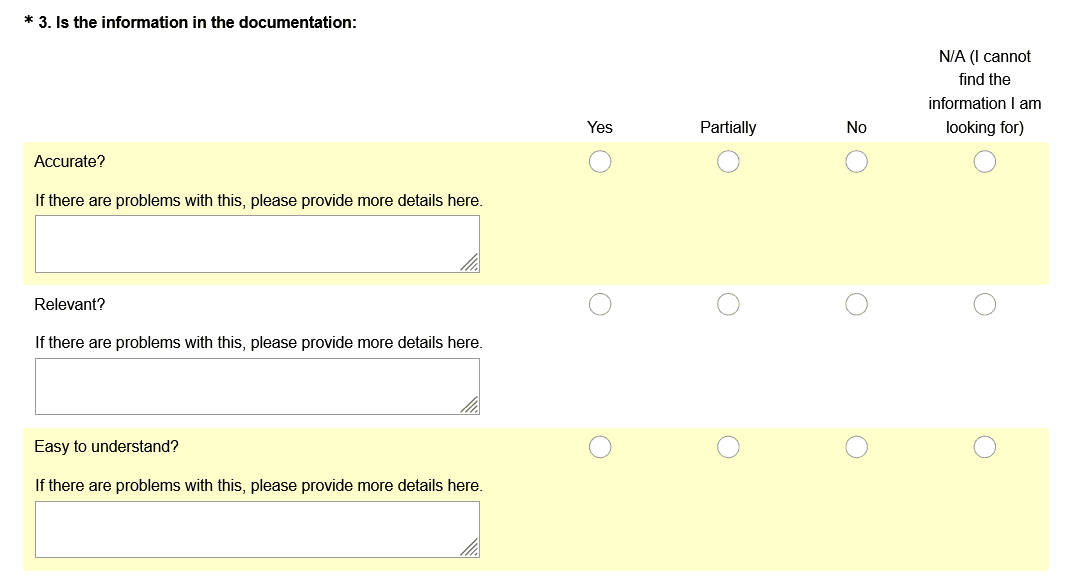Select No for Accurate

click(856, 161)
